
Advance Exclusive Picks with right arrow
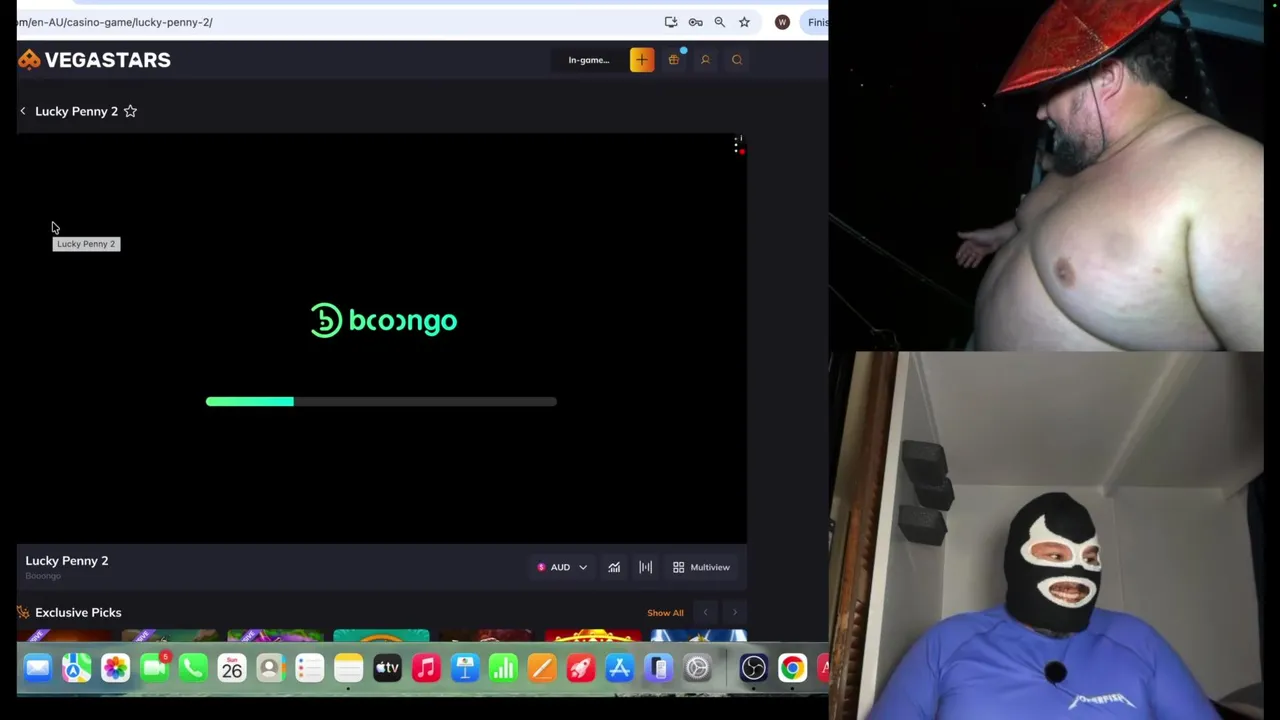[735, 613]
